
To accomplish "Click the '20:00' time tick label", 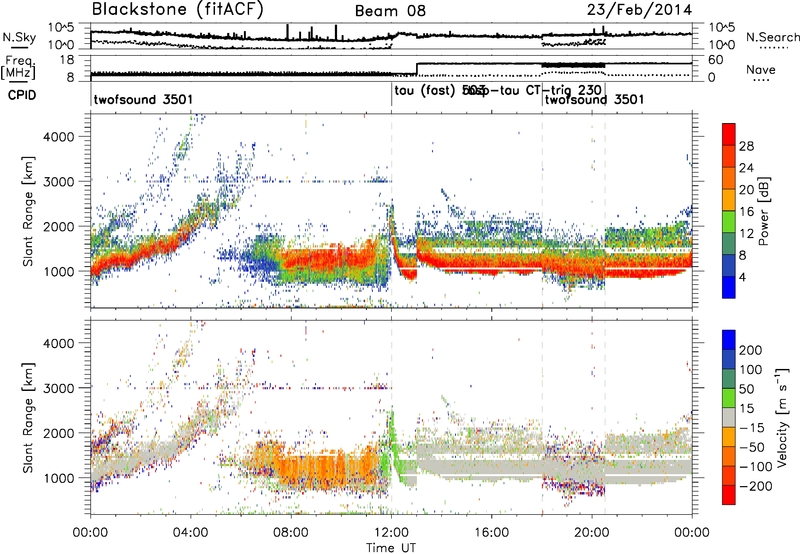I will (592, 533).
